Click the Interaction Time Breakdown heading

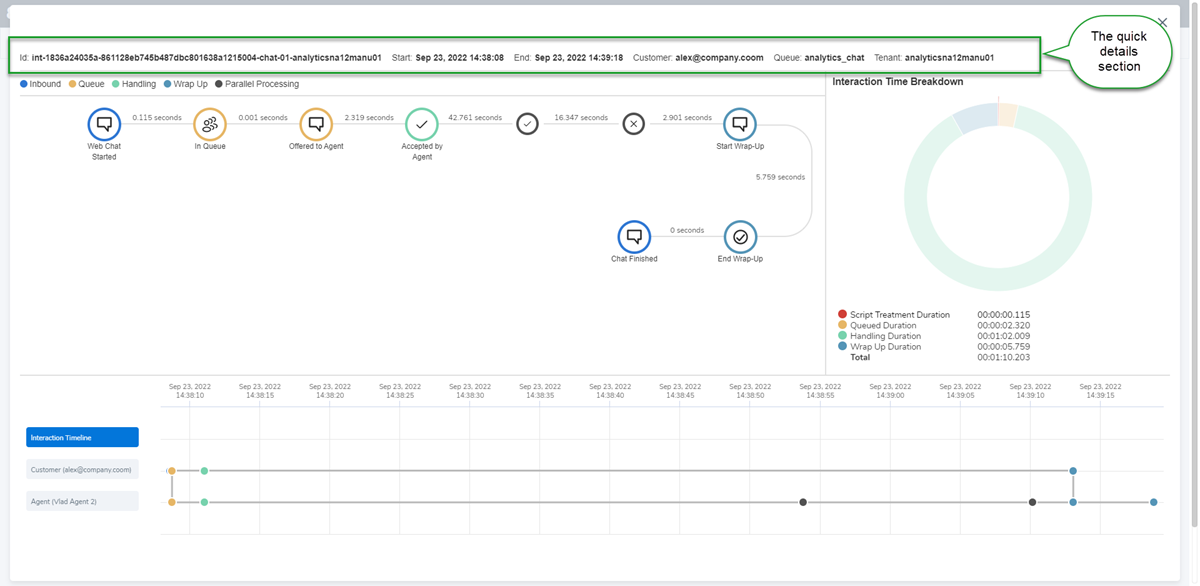click(898, 82)
